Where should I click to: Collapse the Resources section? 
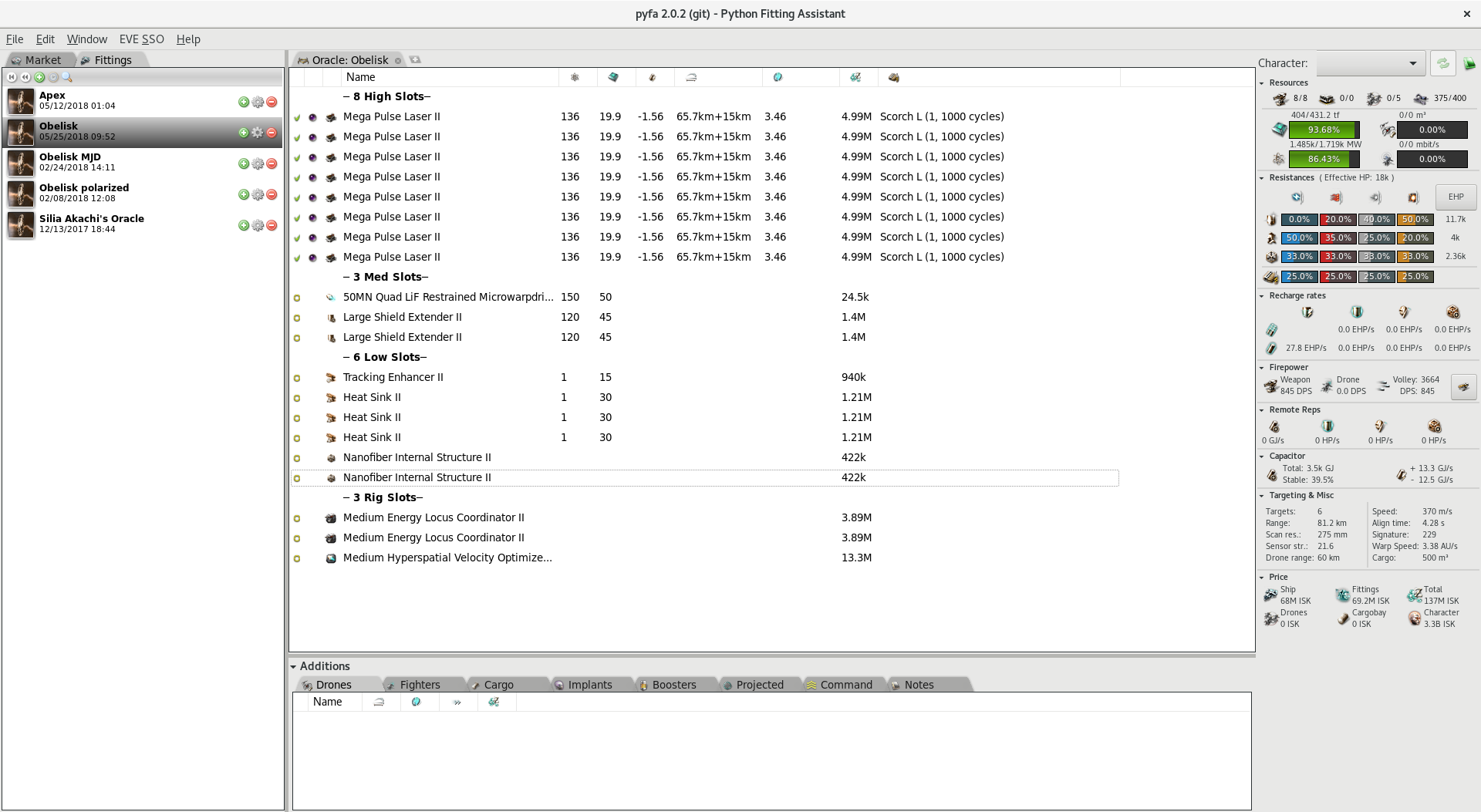coord(1262,83)
